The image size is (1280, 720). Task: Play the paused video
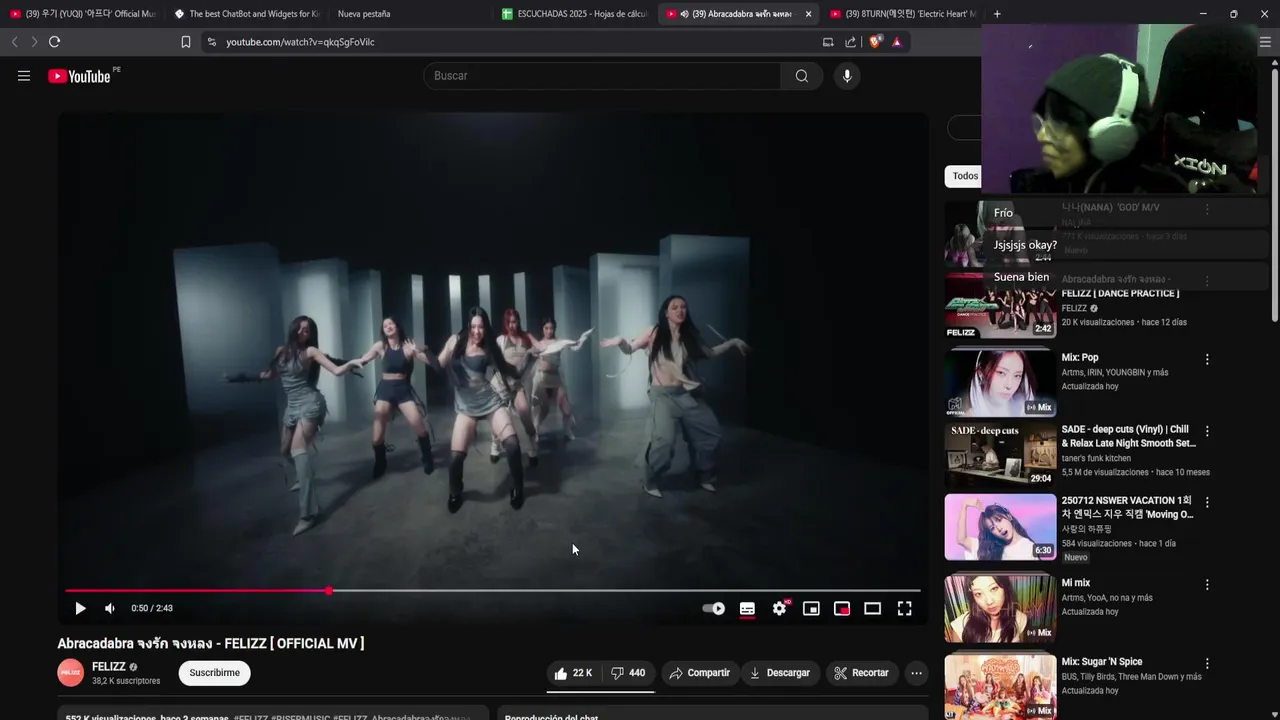coord(80,608)
